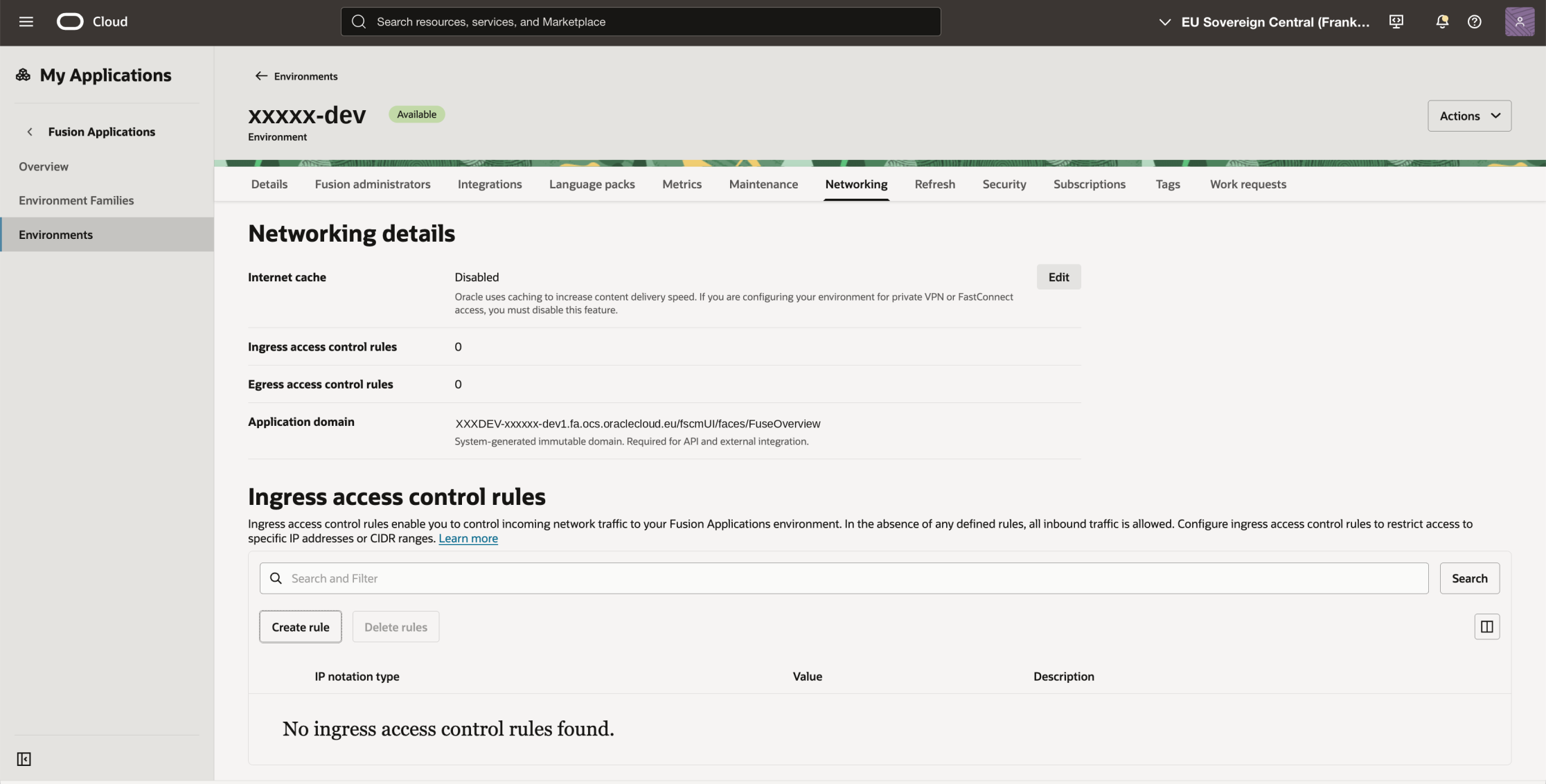Click the No ingress access control rules found message
Screen dimensions: 1546x784
click(x=448, y=729)
